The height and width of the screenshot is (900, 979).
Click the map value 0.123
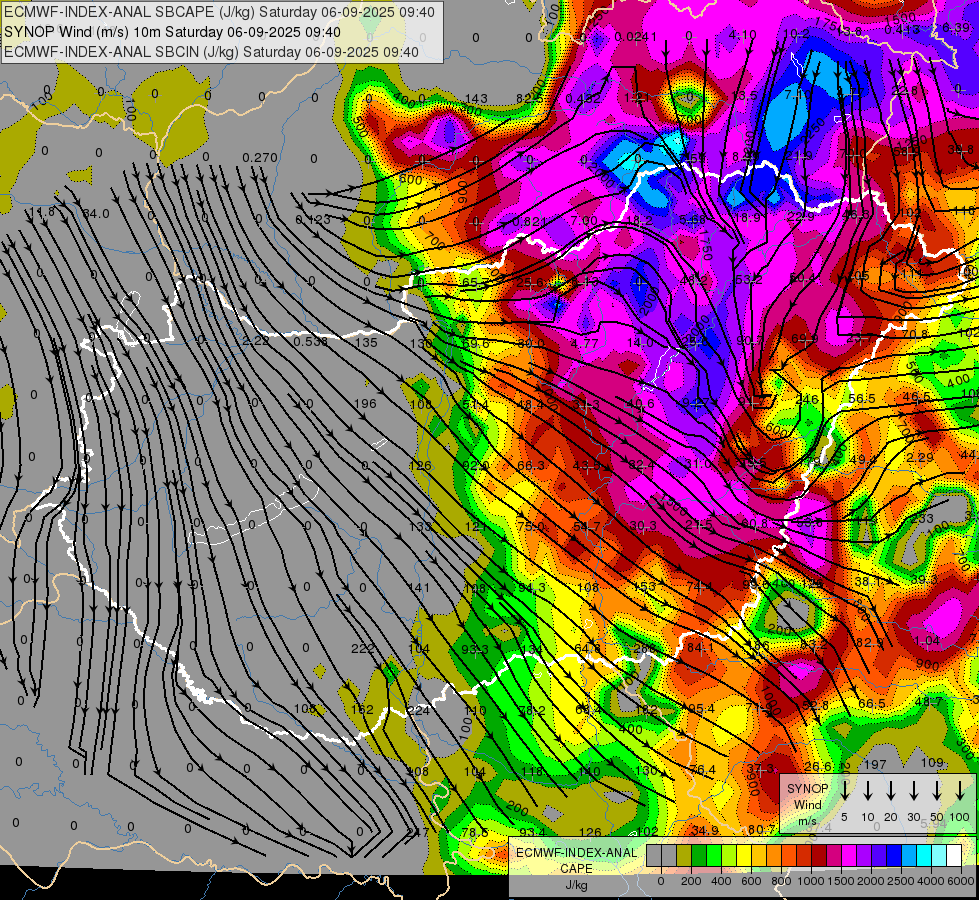click(x=313, y=219)
